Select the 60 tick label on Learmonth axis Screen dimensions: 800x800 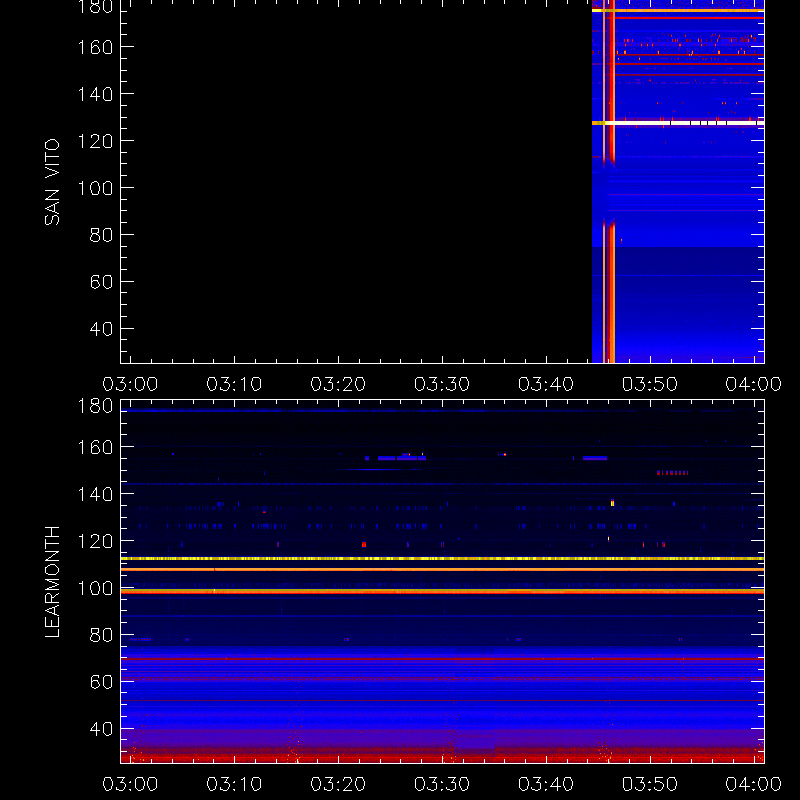101,682
